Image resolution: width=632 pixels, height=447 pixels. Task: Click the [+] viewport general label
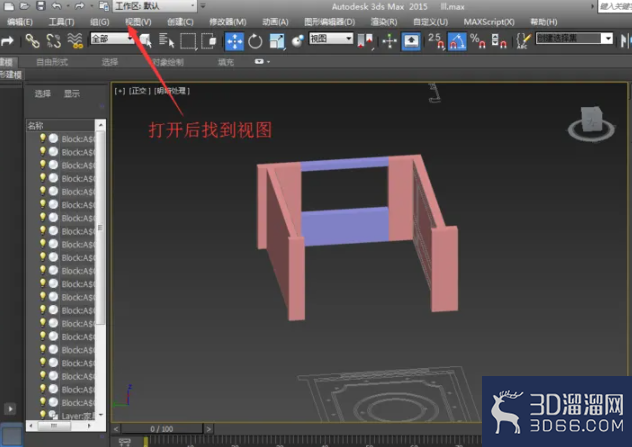pos(120,91)
